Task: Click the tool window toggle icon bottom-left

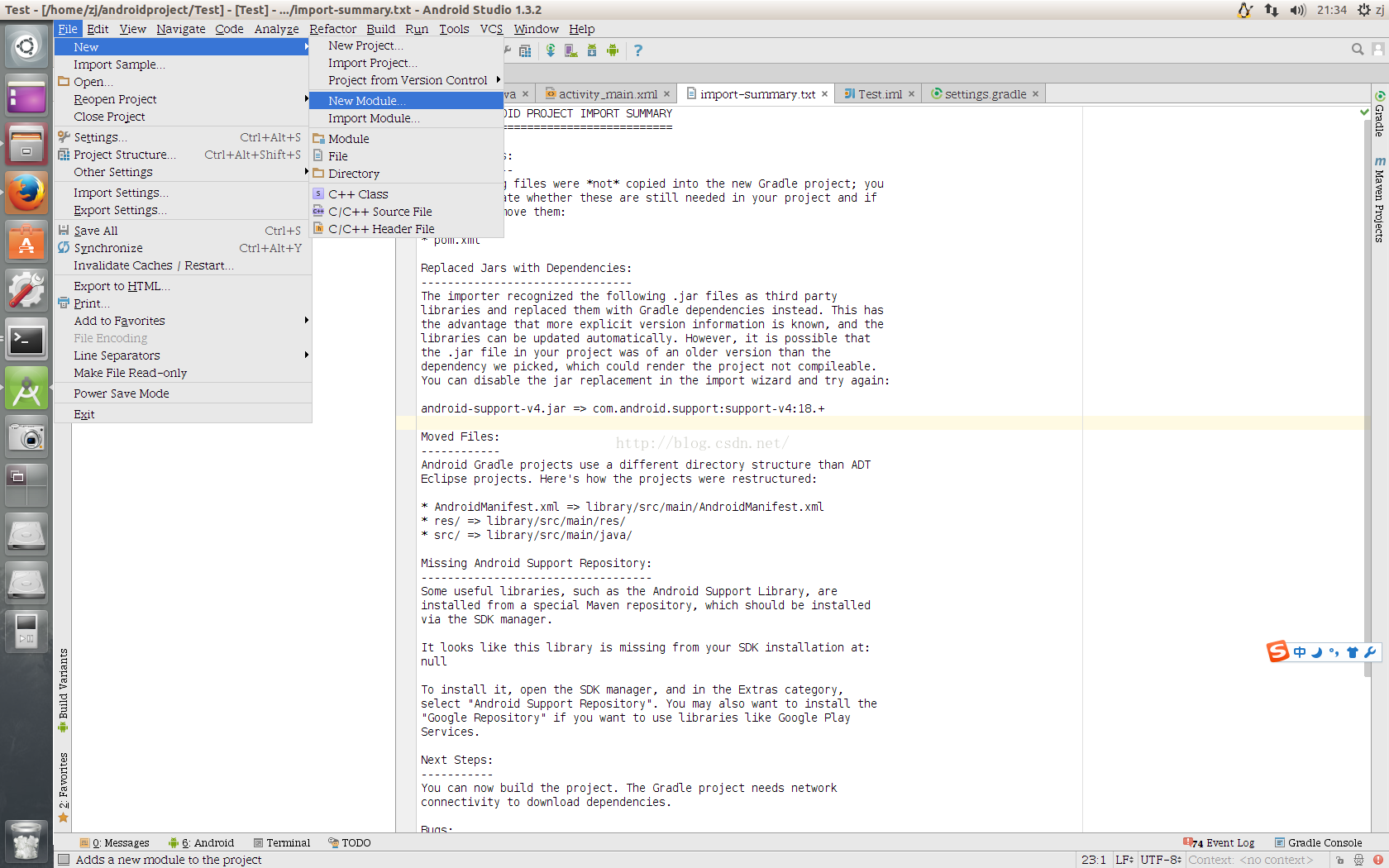Action: pyautogui.click(x=63, y=860)
